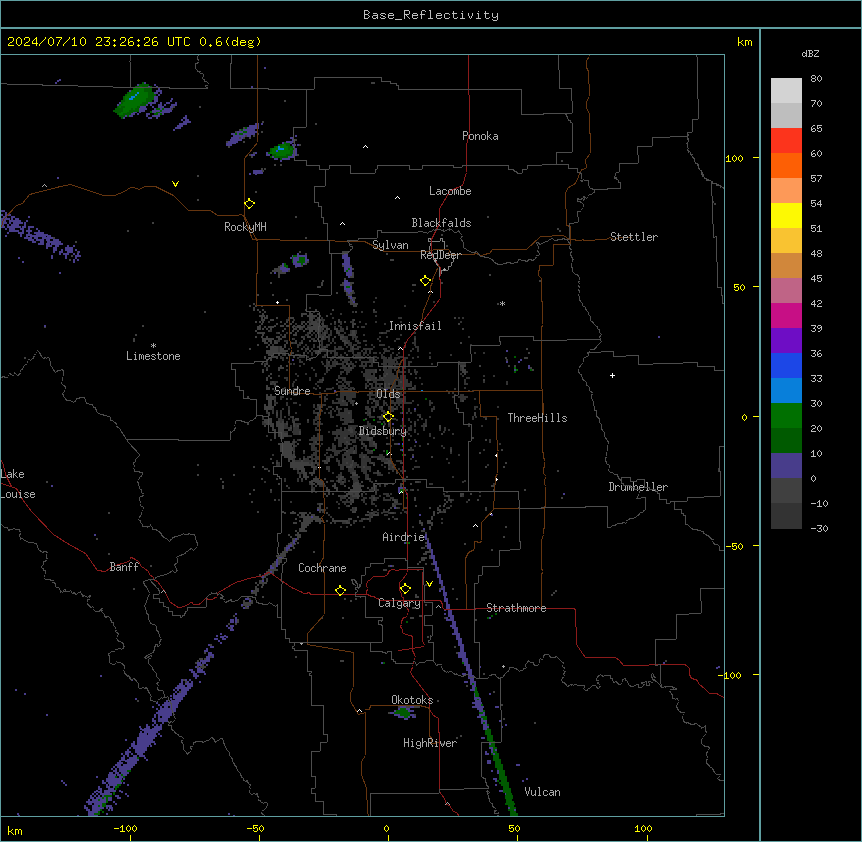The image size is (862, 842).
Task: Click the ThreeHills label
Action: pos(537,418)
